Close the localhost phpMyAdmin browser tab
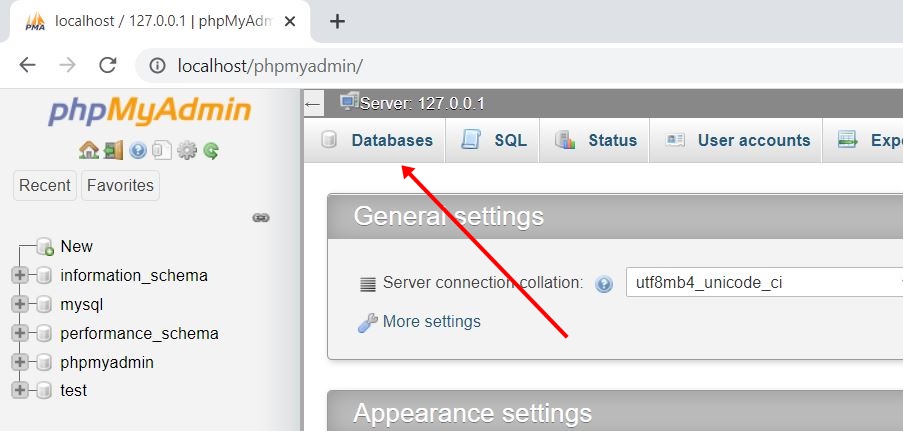Viewport: 903px width, 431px height. pos(290,22)
